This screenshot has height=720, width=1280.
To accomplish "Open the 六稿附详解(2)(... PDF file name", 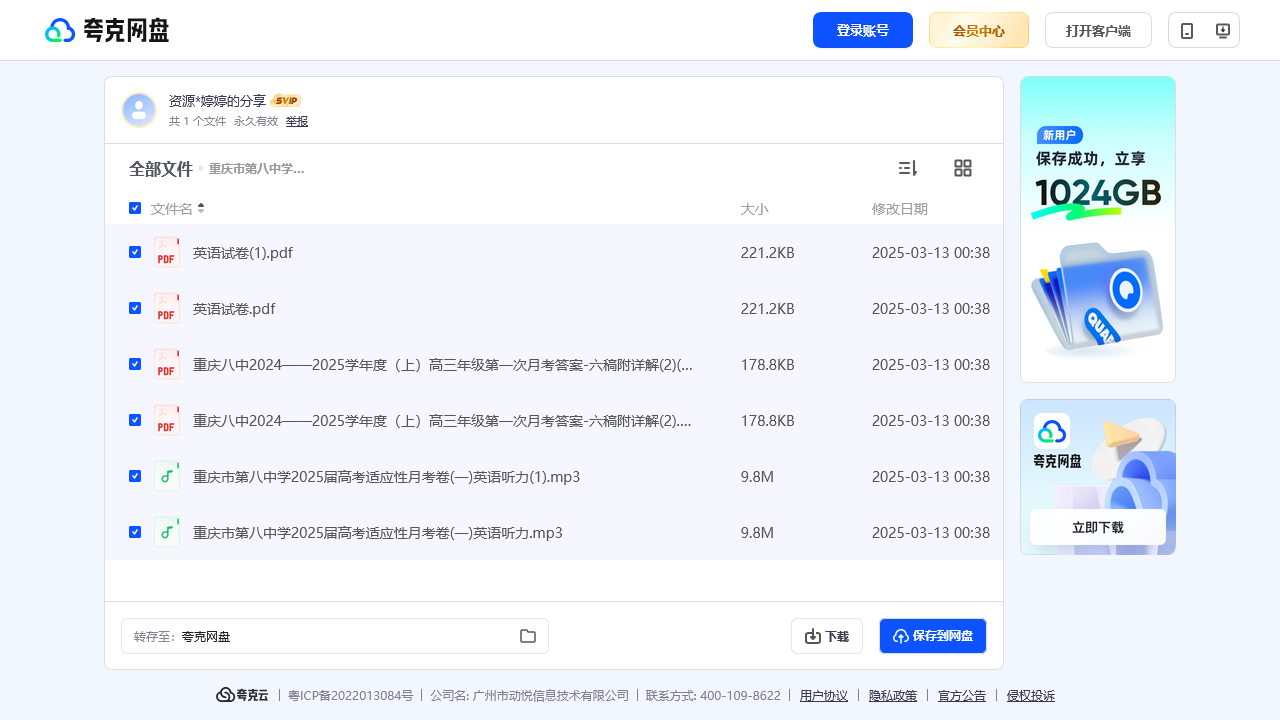I will click(443, 365).
